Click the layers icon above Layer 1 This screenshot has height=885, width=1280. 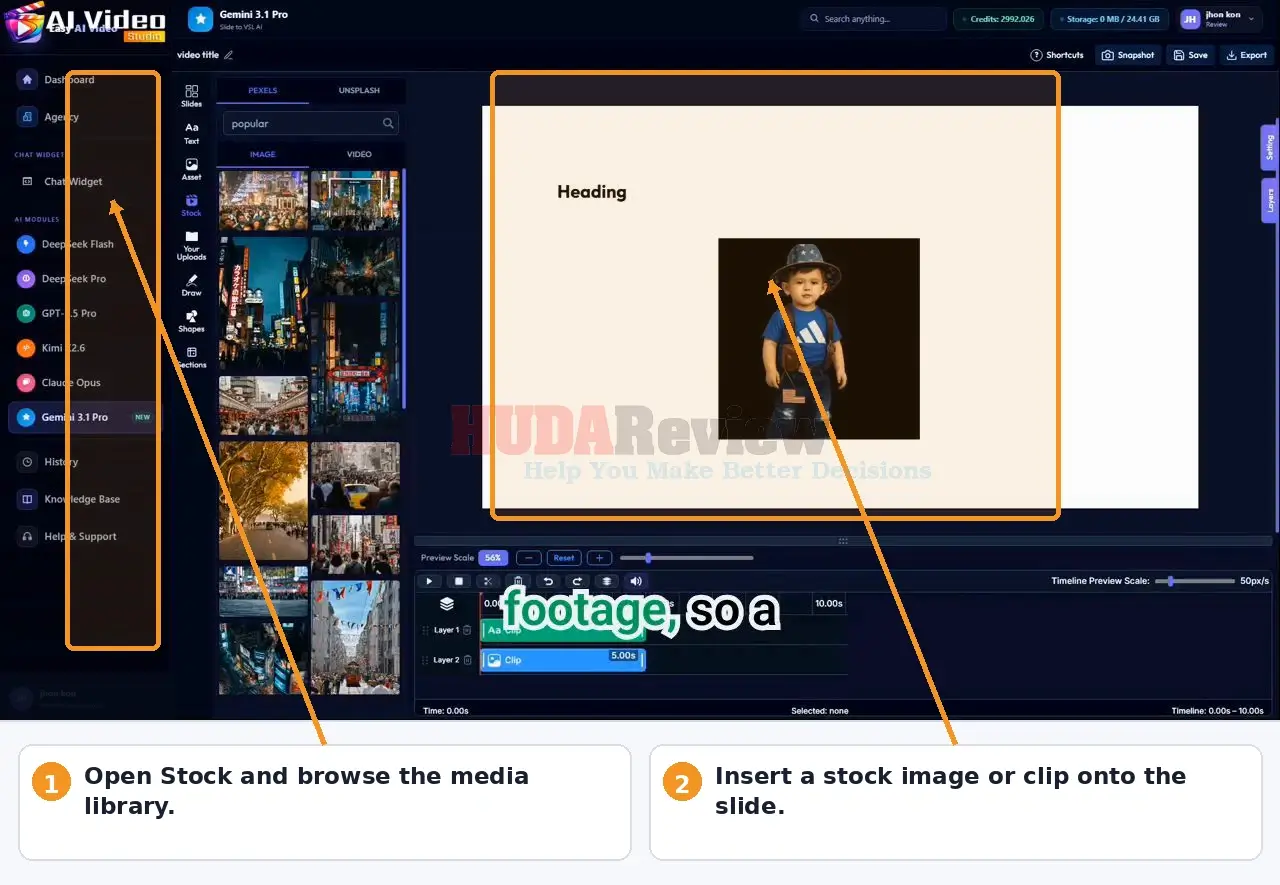tap(447, 604)
